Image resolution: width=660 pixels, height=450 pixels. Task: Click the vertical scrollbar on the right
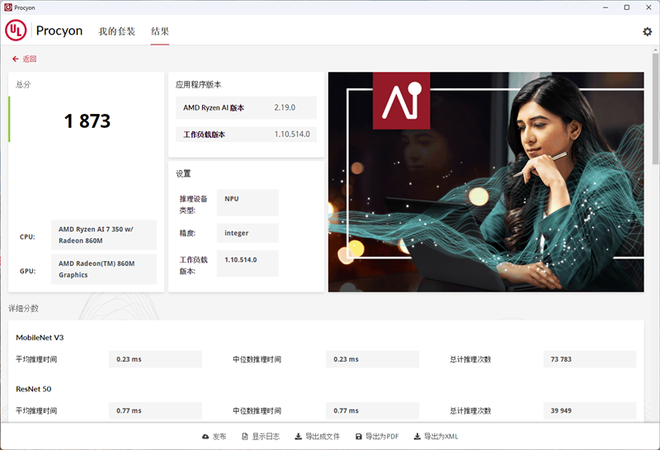tap(655, 120)
